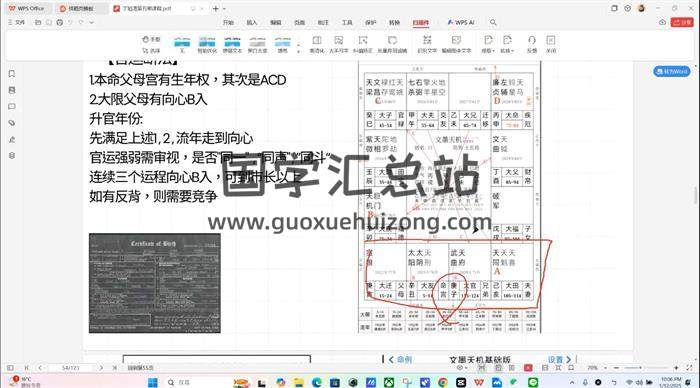Go to next page in status bar

[101, 368]
